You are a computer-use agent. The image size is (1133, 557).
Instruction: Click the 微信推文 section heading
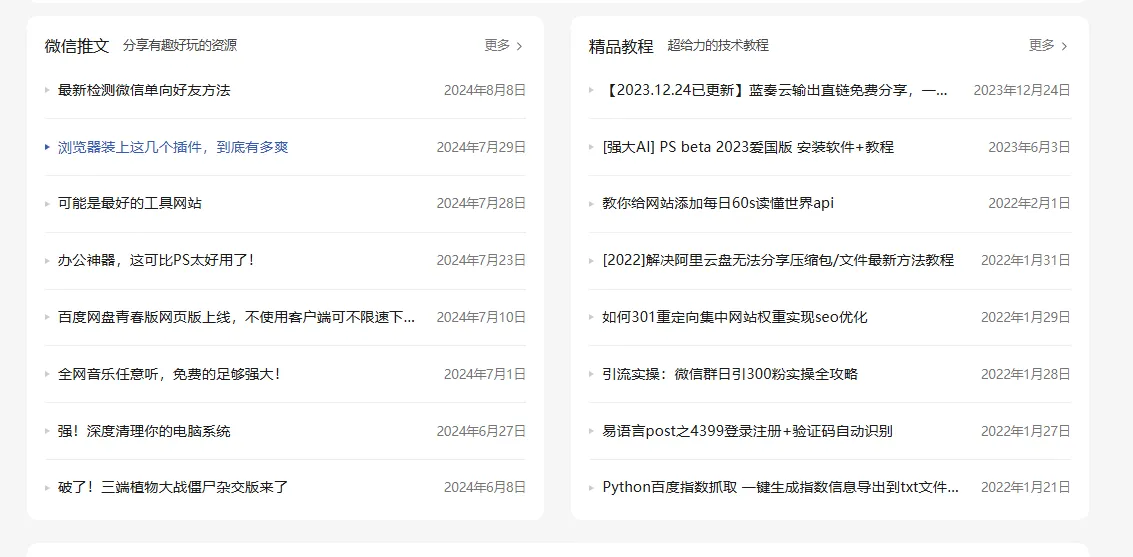click(77, 46)
